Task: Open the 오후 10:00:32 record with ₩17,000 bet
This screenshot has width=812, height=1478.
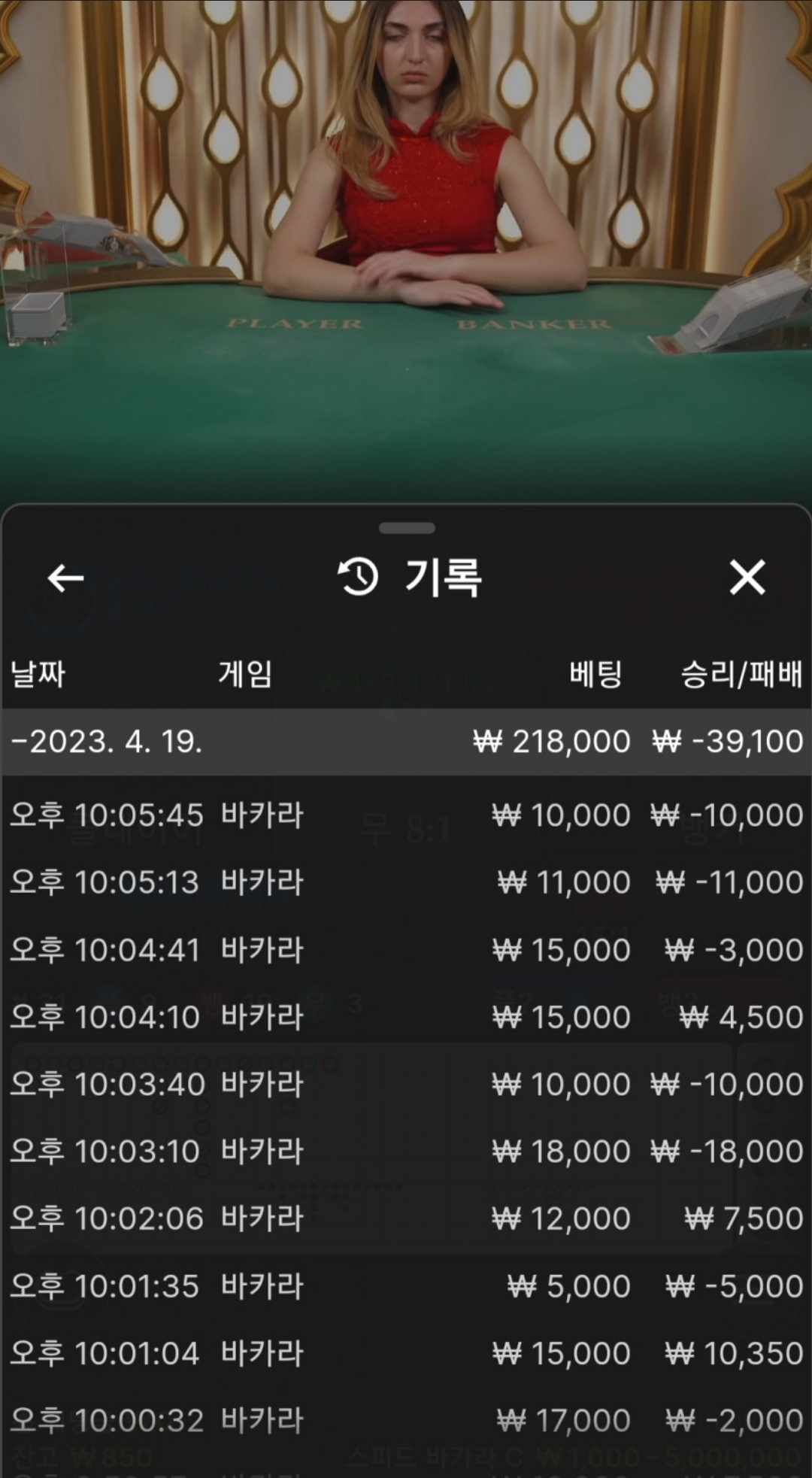Action: tap(406, 1420)
